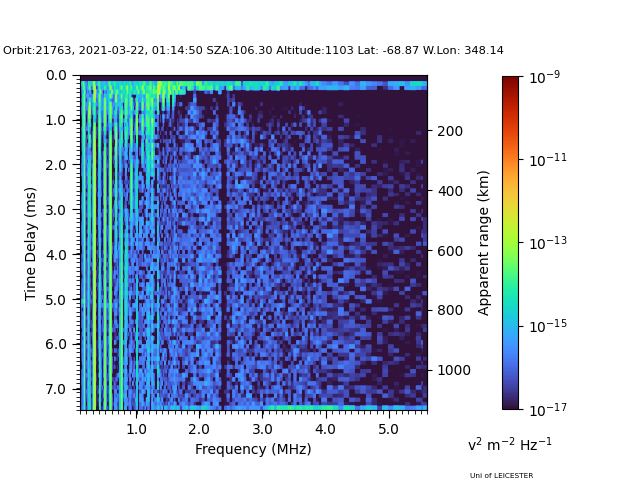Click the dark vertical stripe near 2.4 MHz
This screenshot has width=640, height=480.
click(223, 249)
